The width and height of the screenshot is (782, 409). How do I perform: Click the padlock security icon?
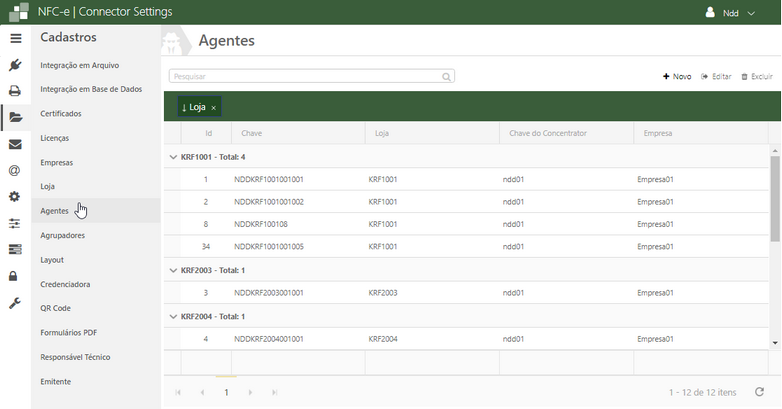point(15,276)
